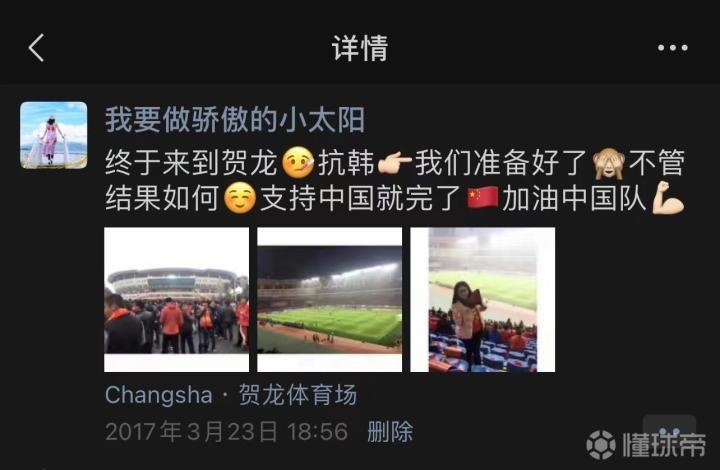Click the post text 终于来到贺龙
This screenshot has height=470, width=720.
click(x=191, y=163)
